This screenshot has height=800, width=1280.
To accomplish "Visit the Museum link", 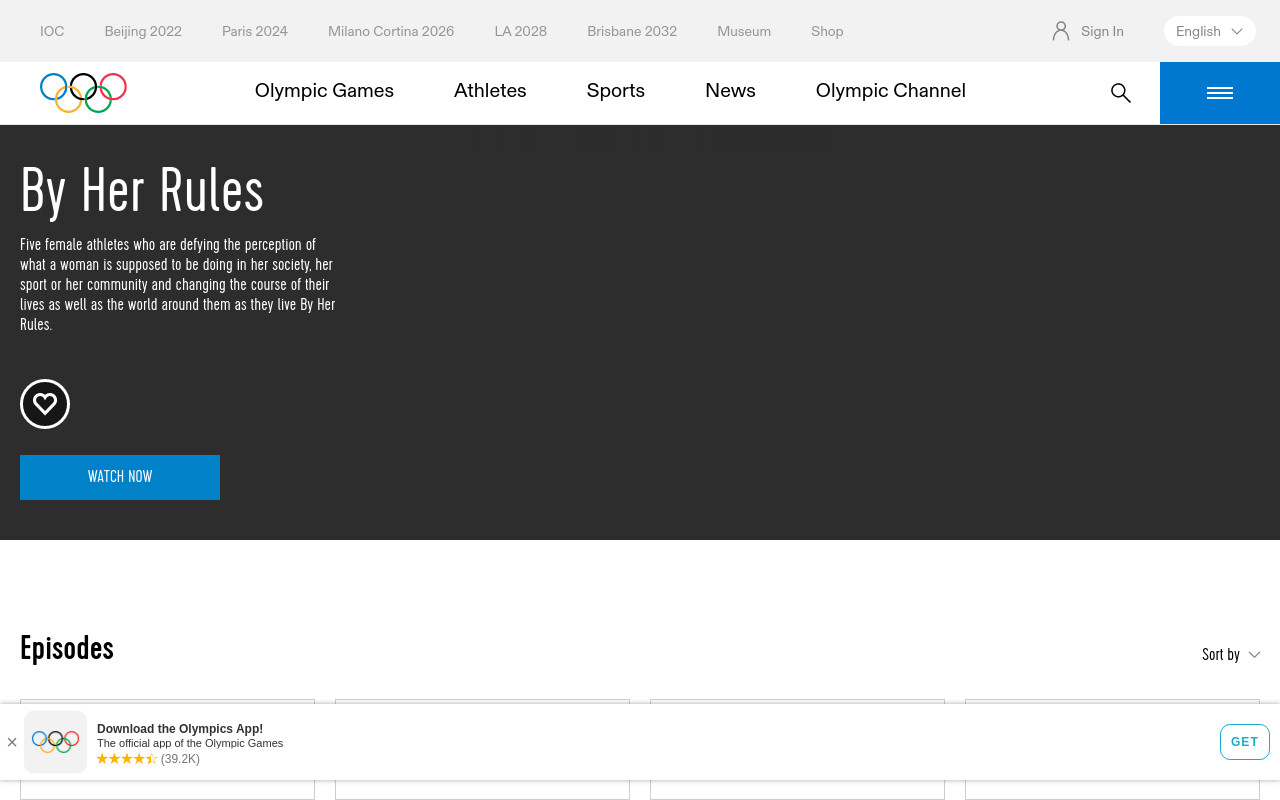I will (x=744, y=31).
